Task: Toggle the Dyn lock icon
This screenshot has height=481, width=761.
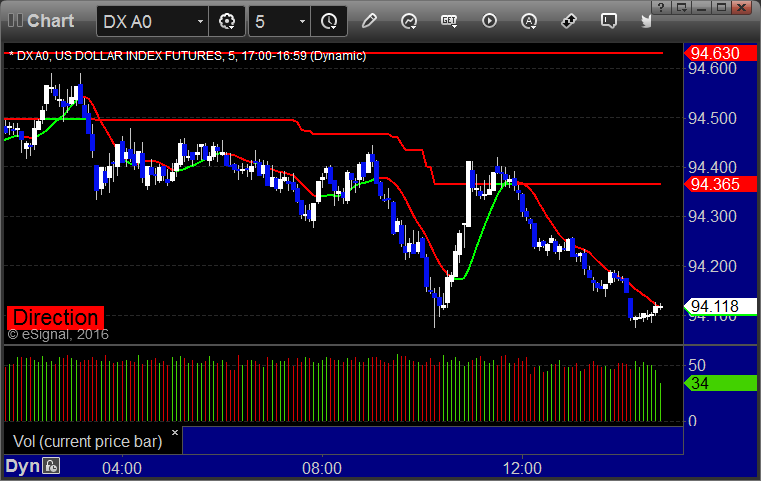Action: [x=51, y=466]
